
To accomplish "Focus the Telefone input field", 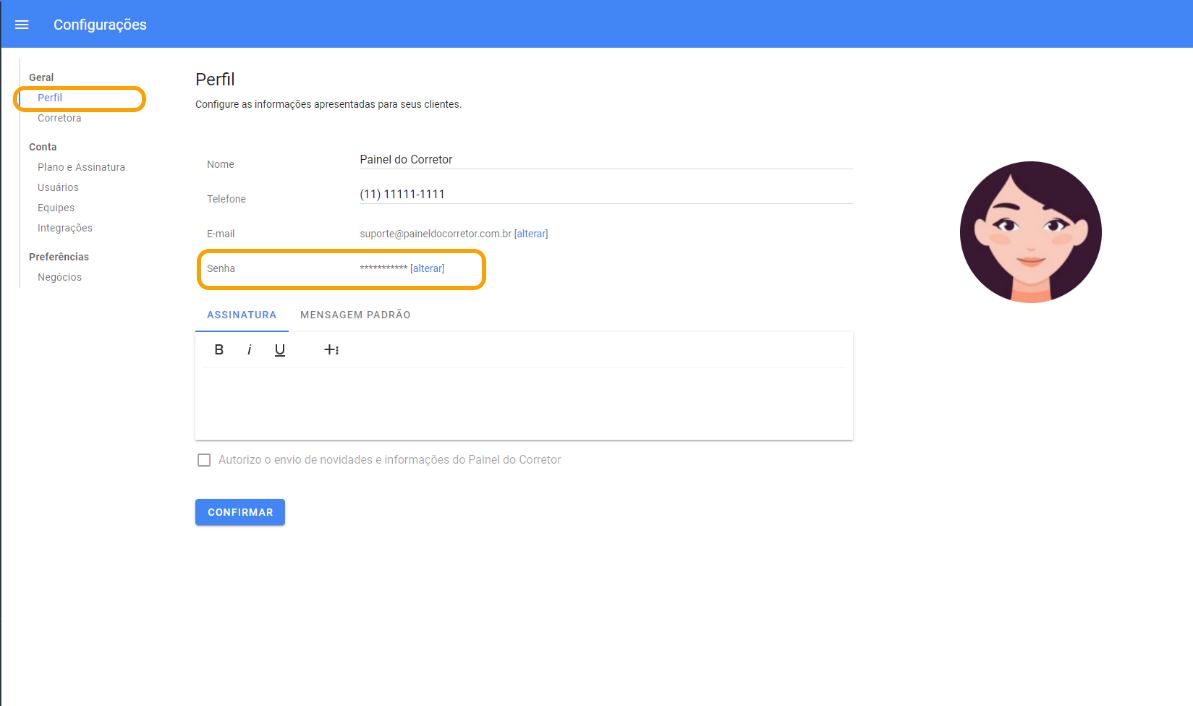I will (606, 194).
